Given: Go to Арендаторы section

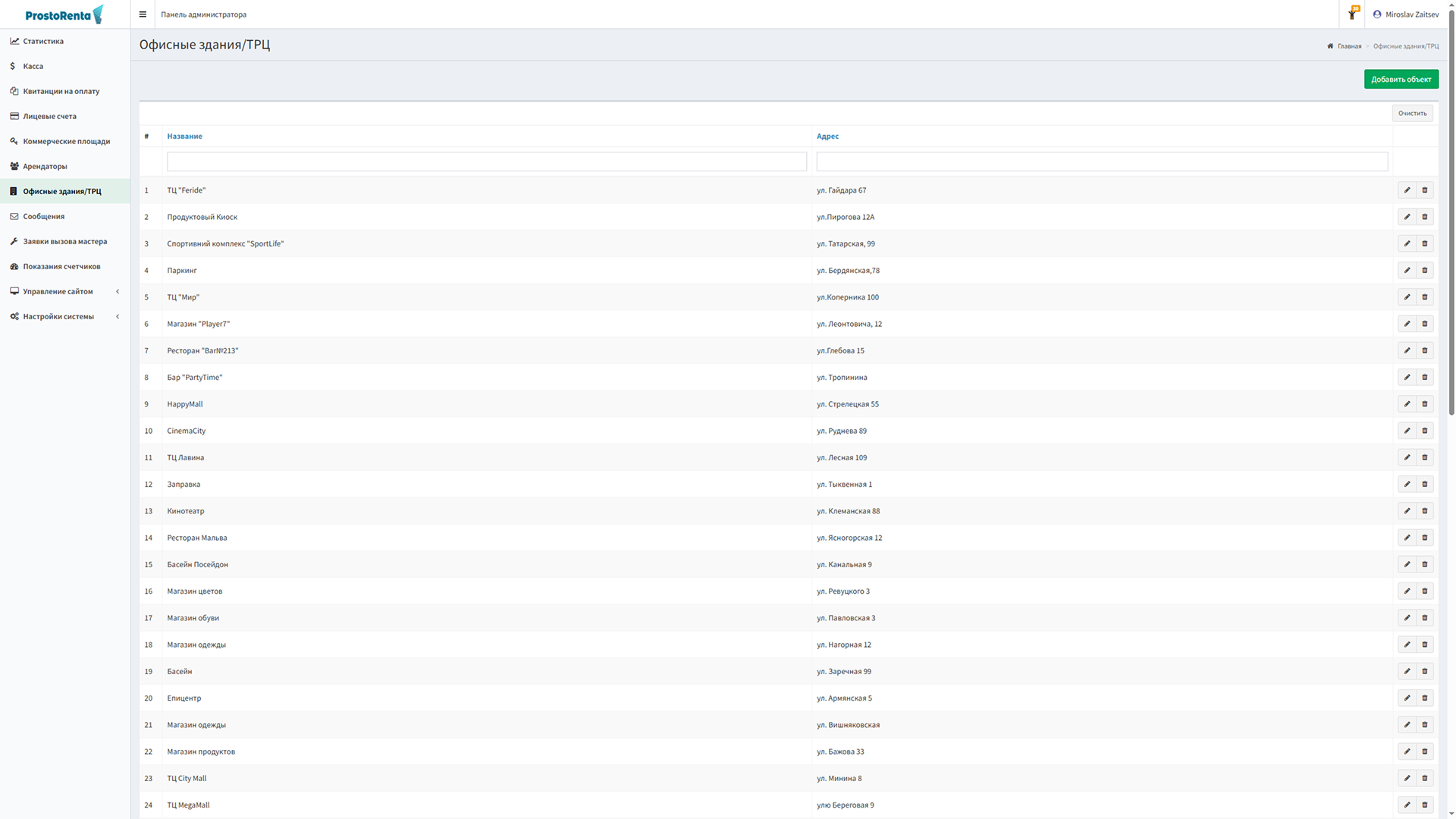Looking at the screenshot, I should pos(45,166).
